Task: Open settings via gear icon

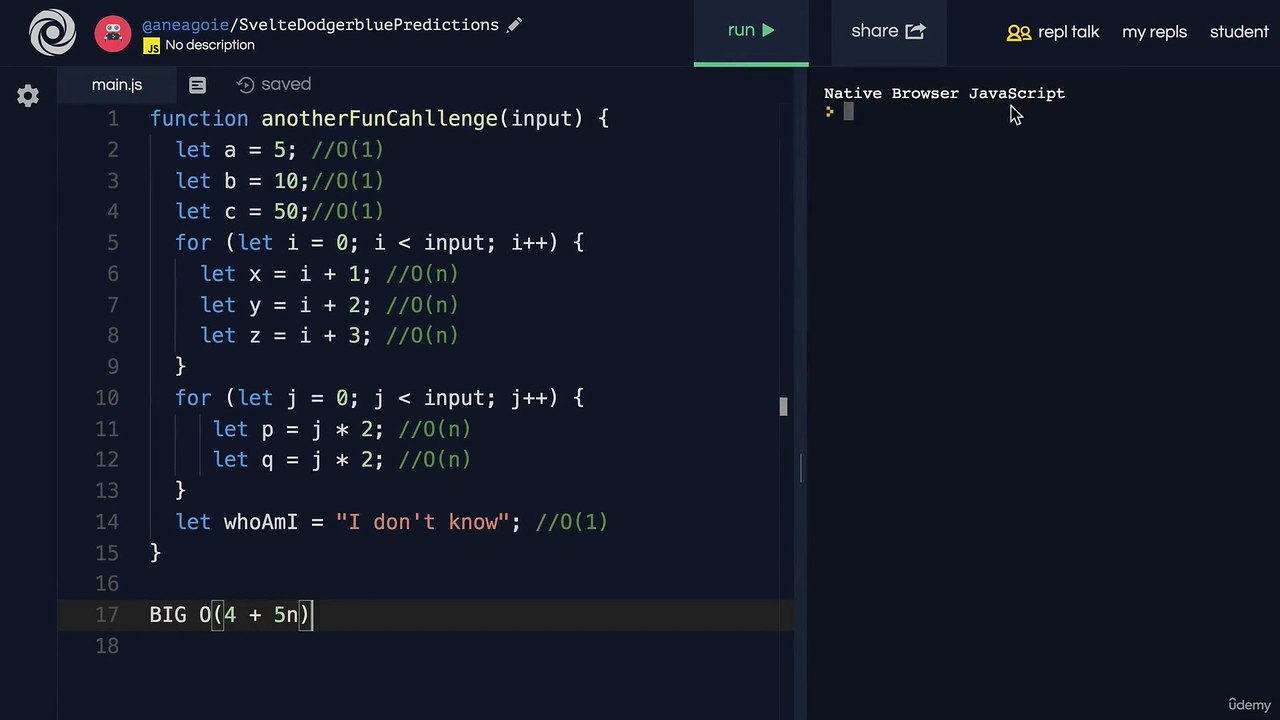Action: (28, 96)
